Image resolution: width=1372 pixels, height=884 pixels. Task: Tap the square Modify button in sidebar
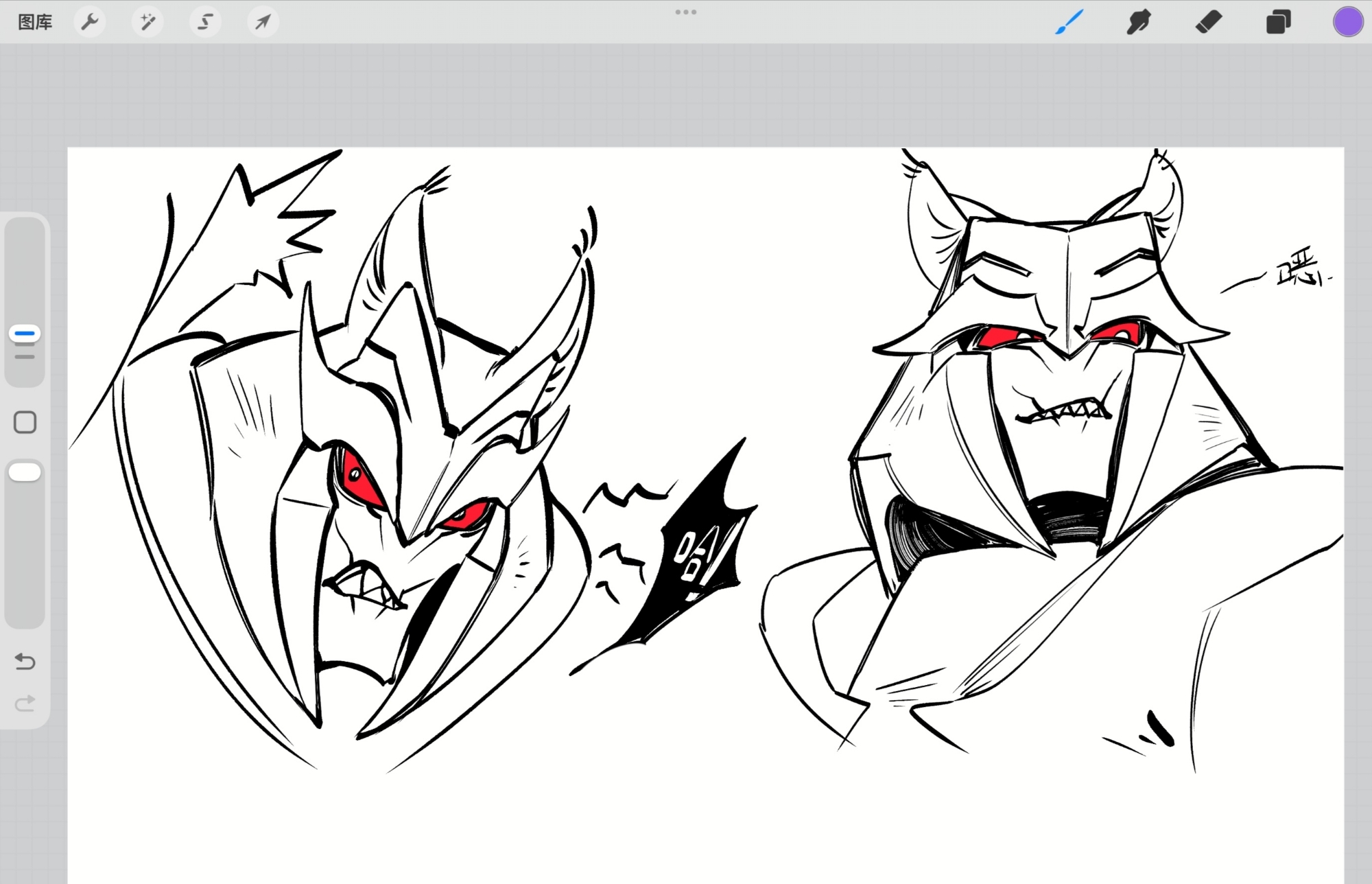click(x=25, y=422)
